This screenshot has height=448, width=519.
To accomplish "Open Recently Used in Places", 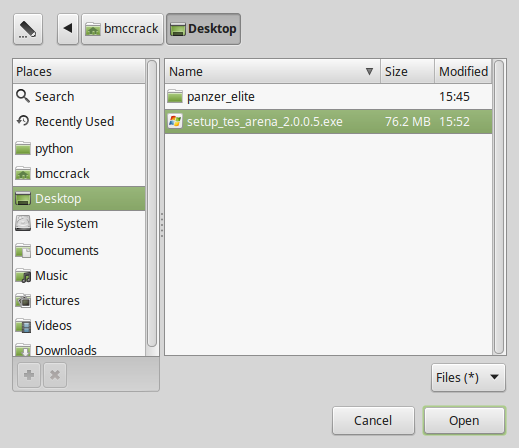I will [79, 121].
